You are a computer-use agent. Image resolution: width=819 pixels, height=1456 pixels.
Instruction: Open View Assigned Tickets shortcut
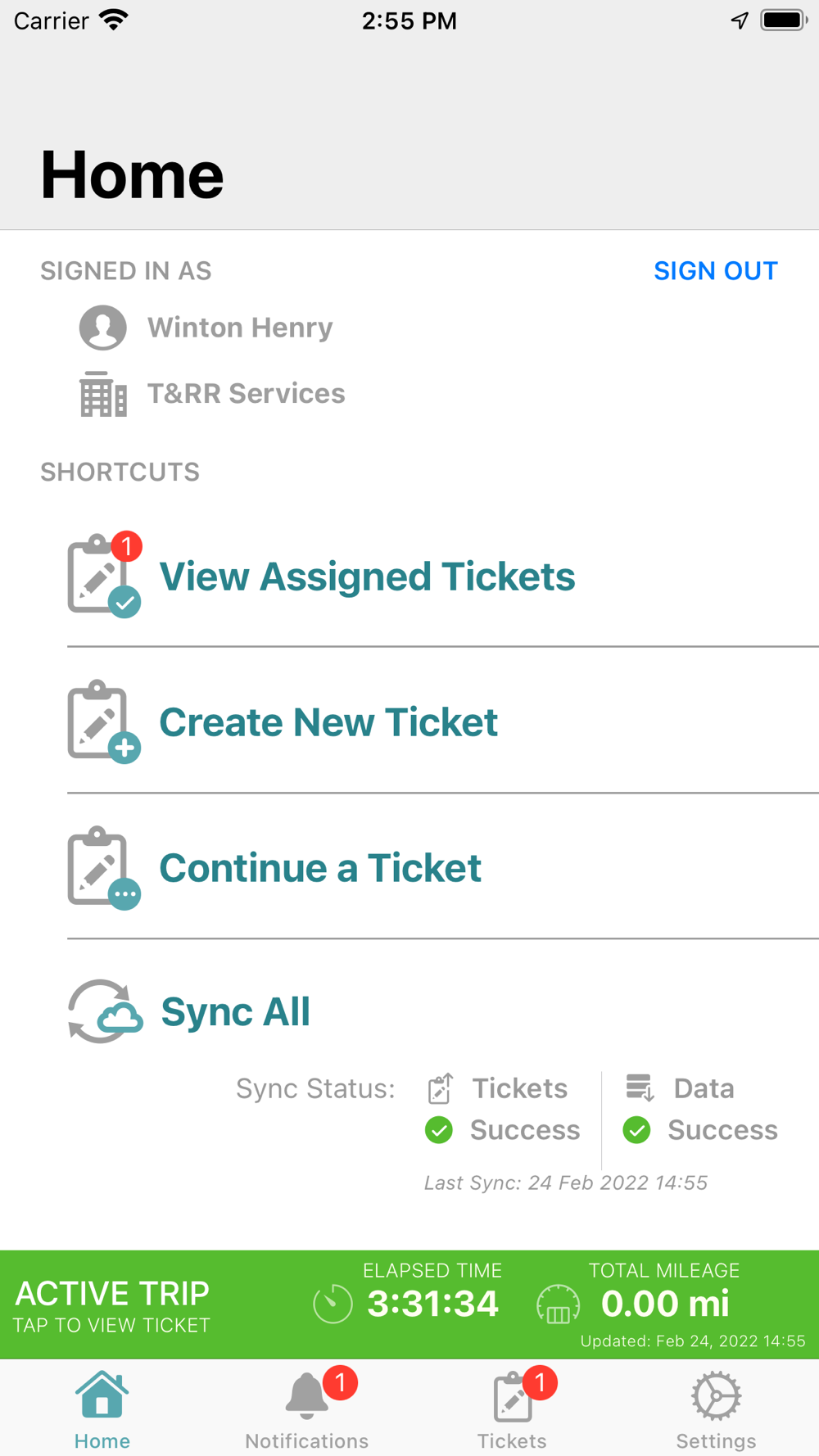click(x=443, y=576)
